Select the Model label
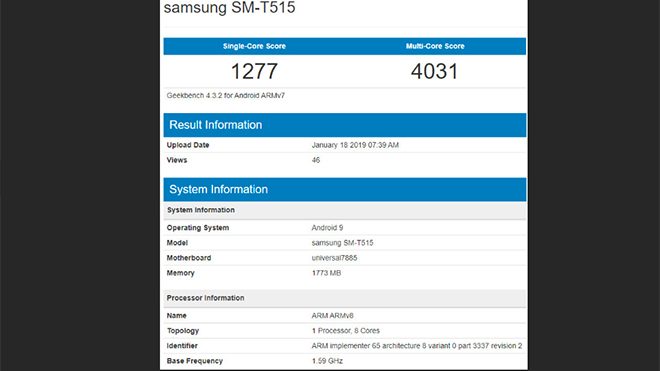Image resolution: width=660 pixels, height=371 pixels. click(x=177, y=243)
